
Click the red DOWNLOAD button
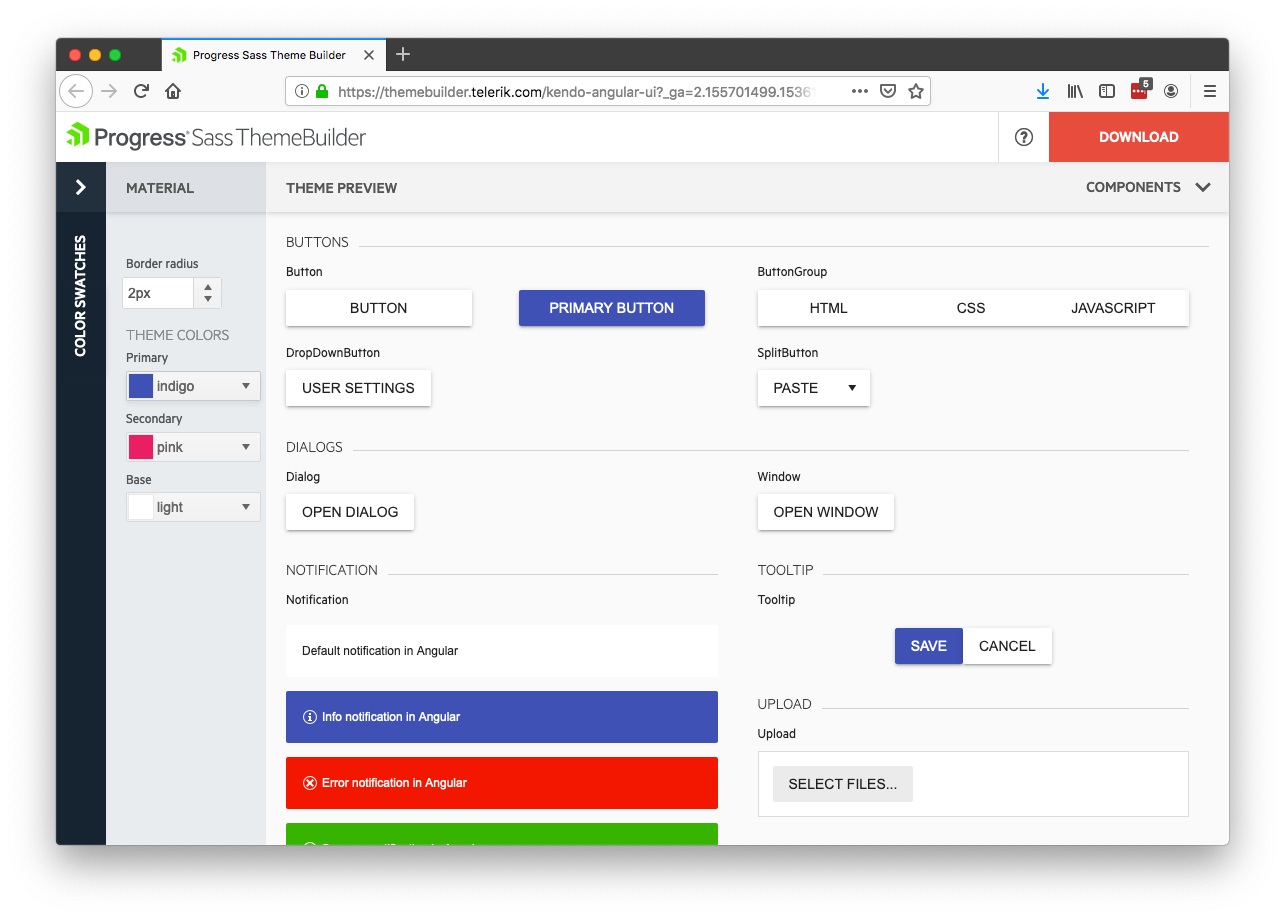click(x=1138, y=136)
